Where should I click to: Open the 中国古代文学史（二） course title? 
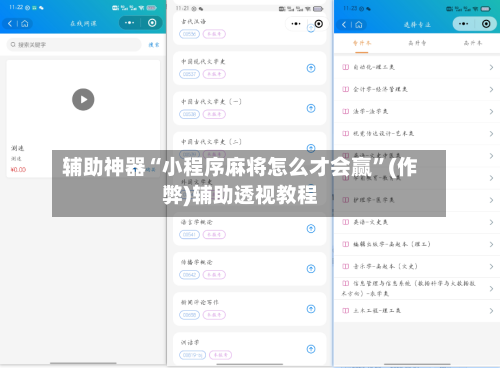tap(211, 142)
